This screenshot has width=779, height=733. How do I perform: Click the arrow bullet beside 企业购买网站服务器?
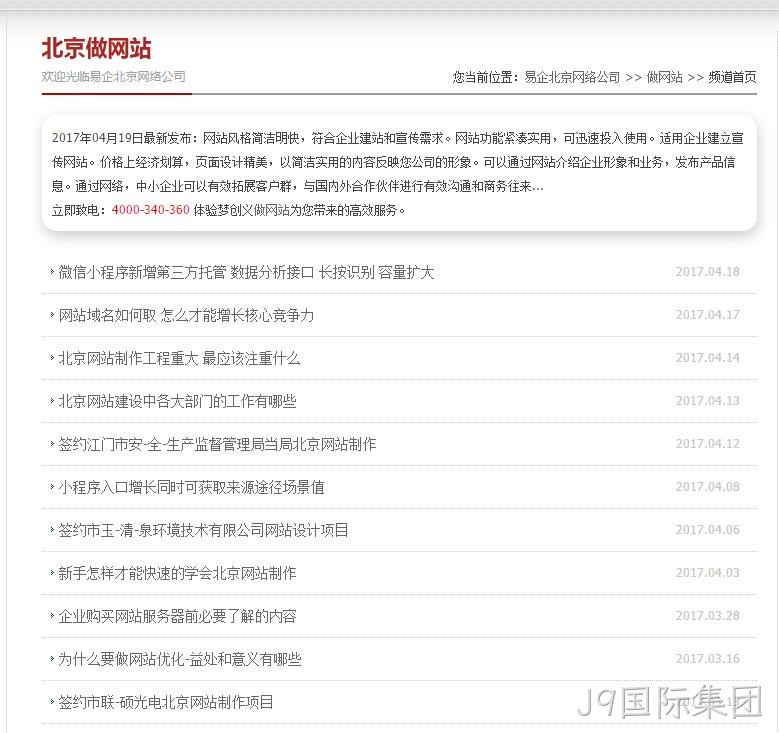click(x=52, y=616)
